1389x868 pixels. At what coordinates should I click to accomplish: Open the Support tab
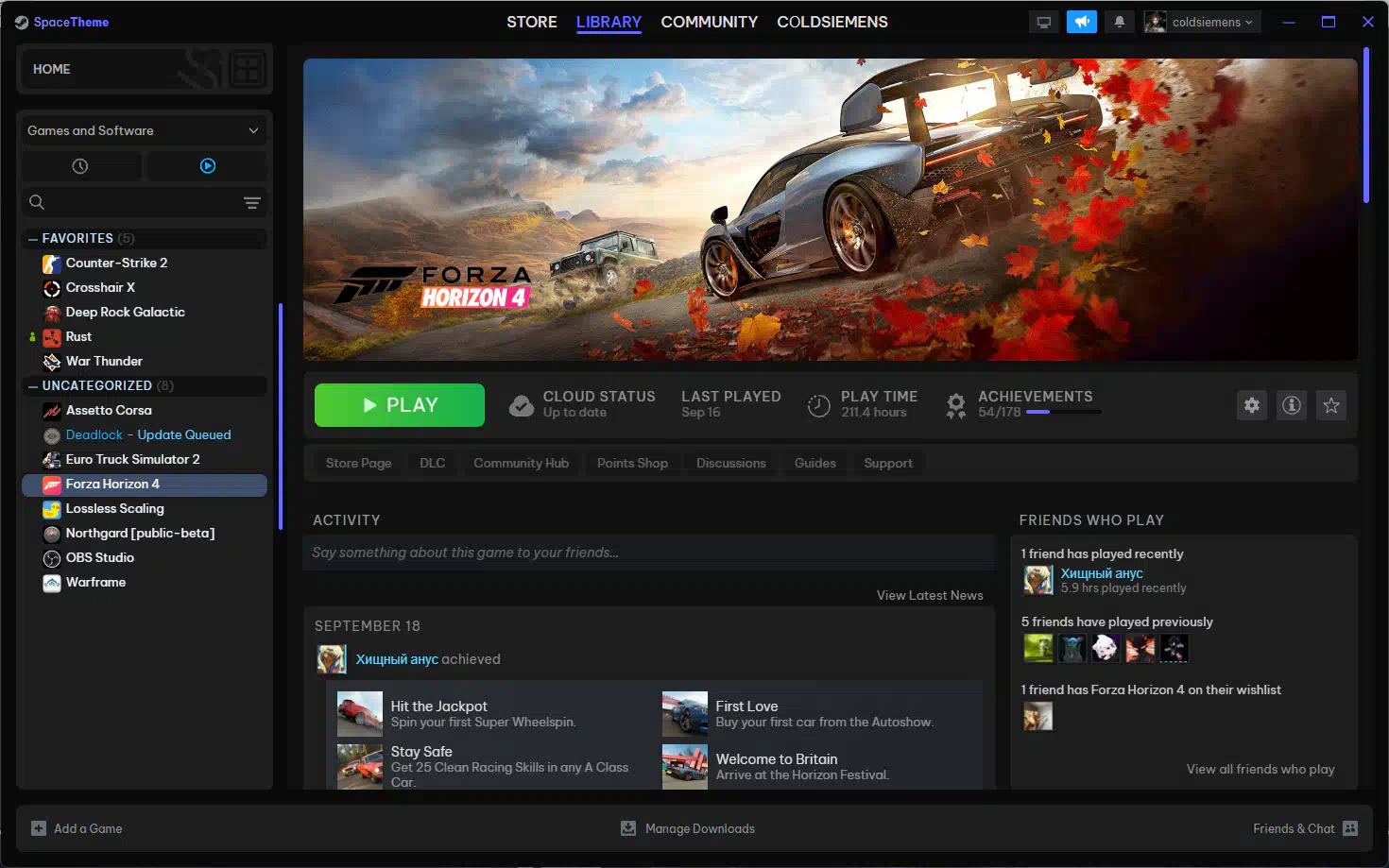(x=888, y=463)
